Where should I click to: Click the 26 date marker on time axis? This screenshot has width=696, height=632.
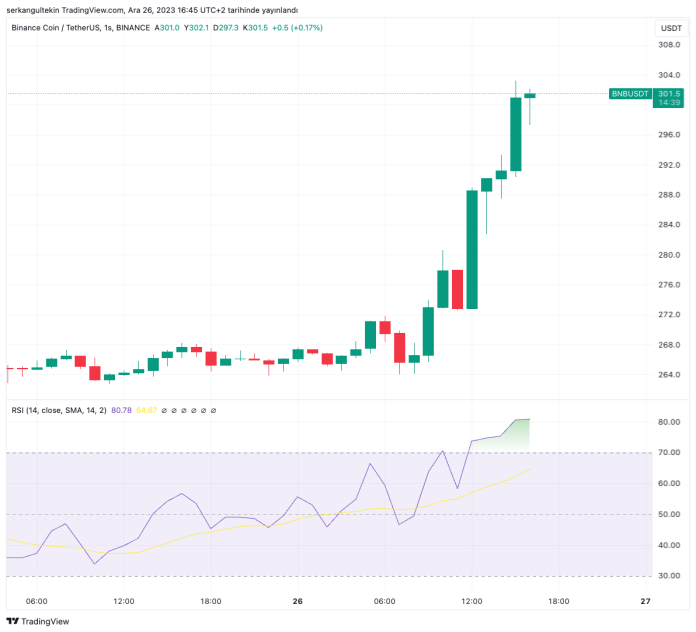tap(299, 601)
